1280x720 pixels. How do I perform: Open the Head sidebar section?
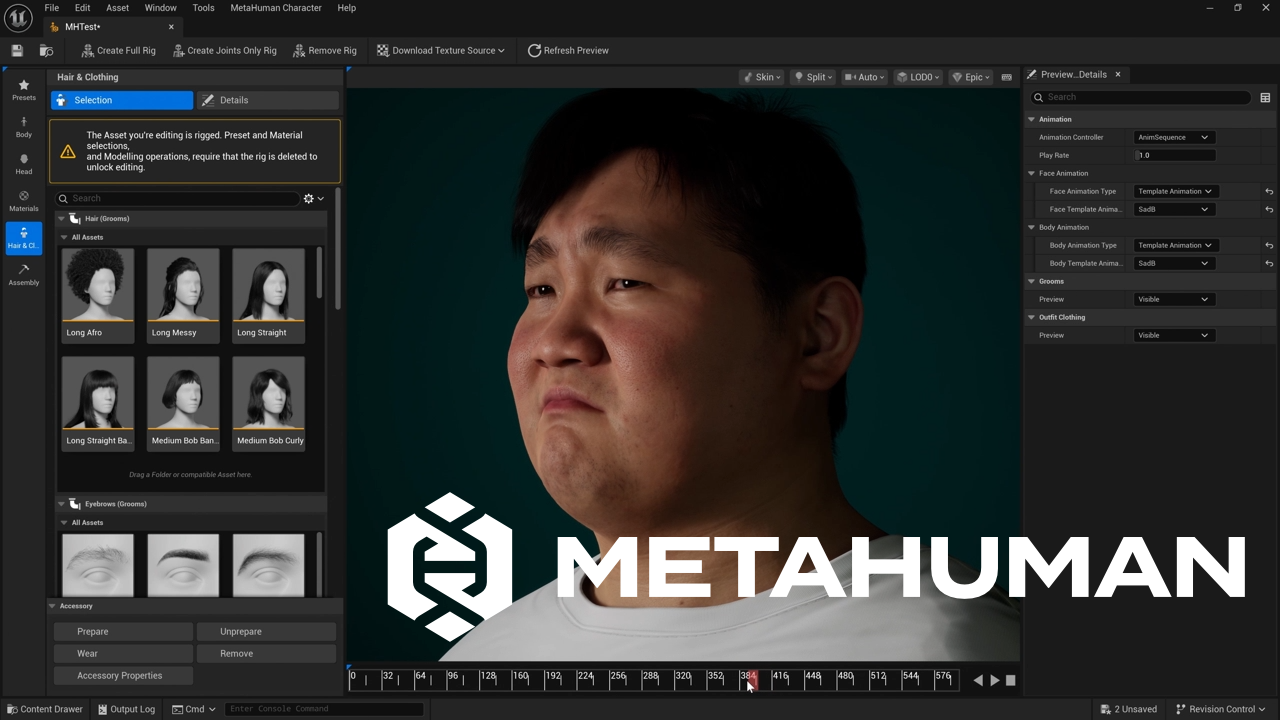point(24,164)
